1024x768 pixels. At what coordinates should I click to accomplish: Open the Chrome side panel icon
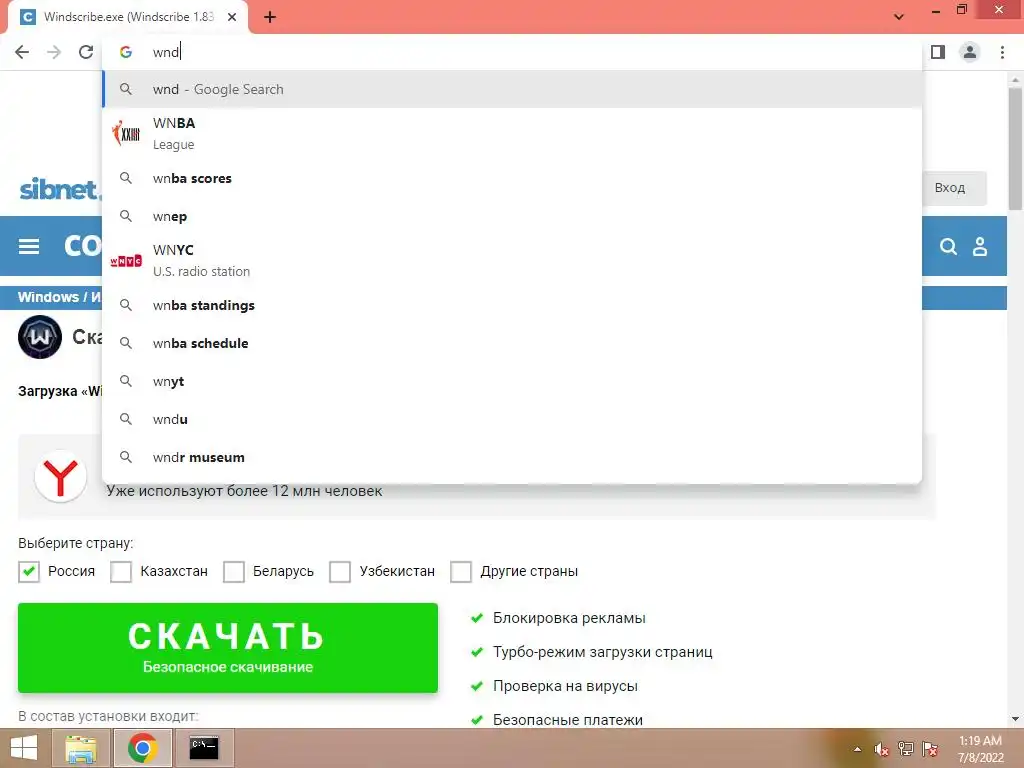click(x=938, y=52)
